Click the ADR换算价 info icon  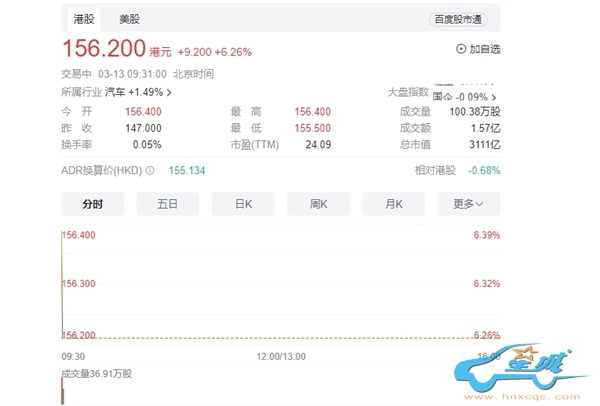click(x=150, y=170)
